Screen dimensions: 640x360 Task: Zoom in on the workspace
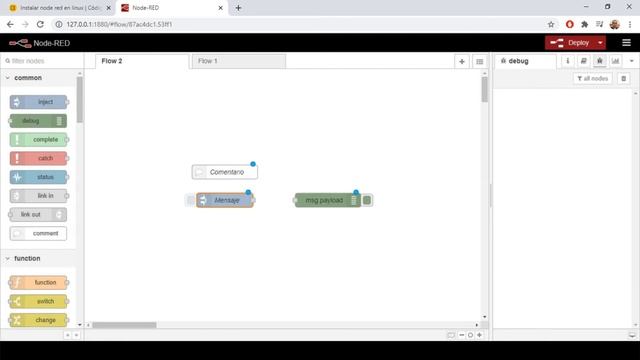(480, 335)
